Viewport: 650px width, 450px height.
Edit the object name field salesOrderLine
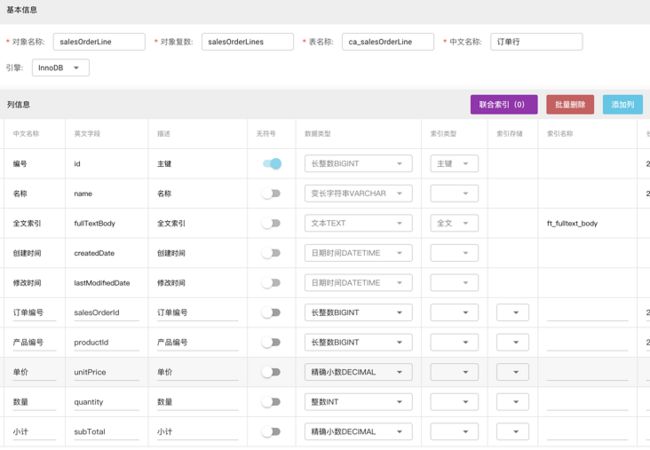click(99, 42)
